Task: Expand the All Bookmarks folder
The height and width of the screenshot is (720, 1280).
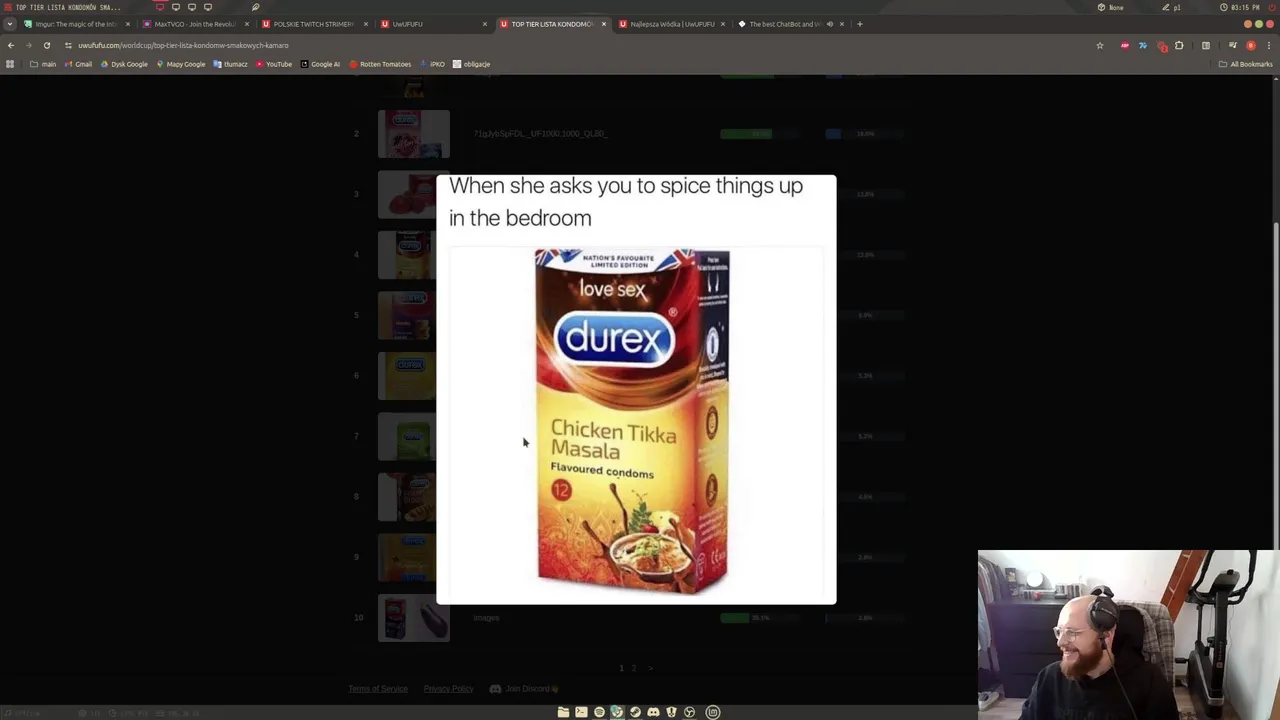Action: coord(1245,64)
